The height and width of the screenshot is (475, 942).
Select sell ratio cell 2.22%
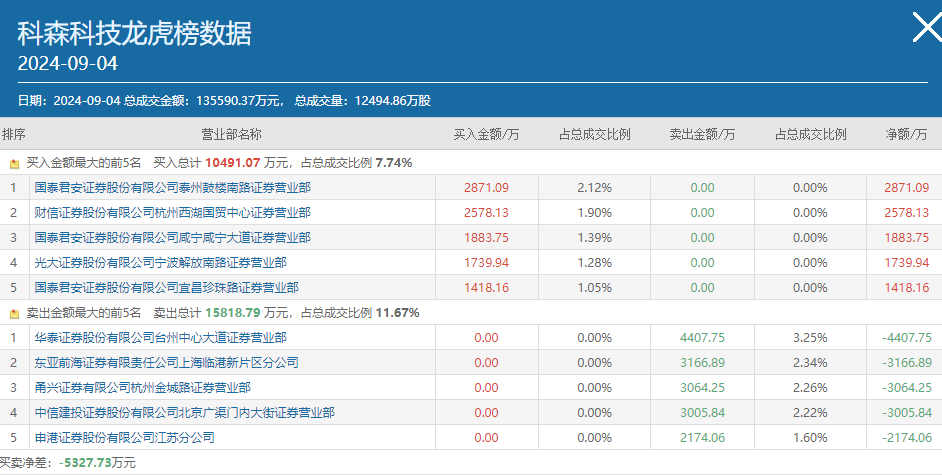pos(810,413)
